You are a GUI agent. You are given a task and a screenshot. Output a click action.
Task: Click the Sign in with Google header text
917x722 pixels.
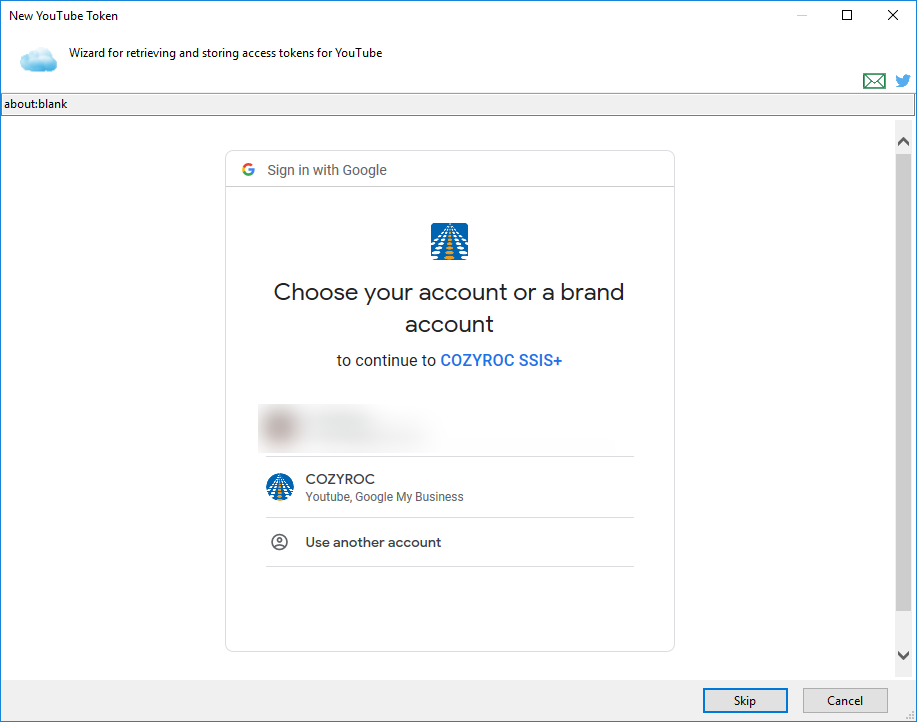pyautogui.click(x=327, y=170)
